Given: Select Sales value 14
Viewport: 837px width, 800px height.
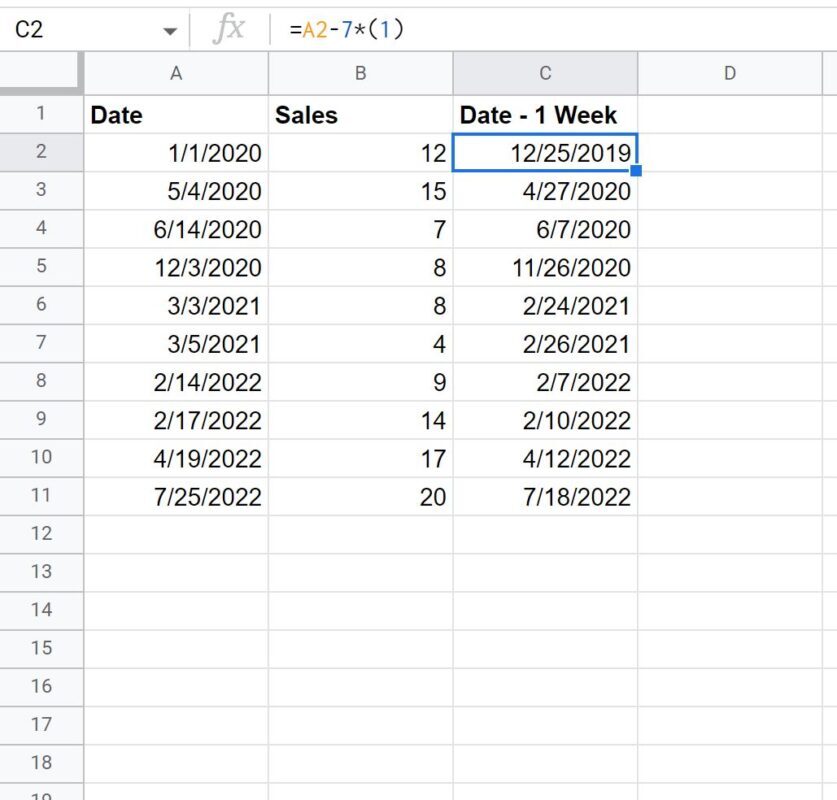Looking at the screenshot, I should pyautogui.click(x=361, y=421).
